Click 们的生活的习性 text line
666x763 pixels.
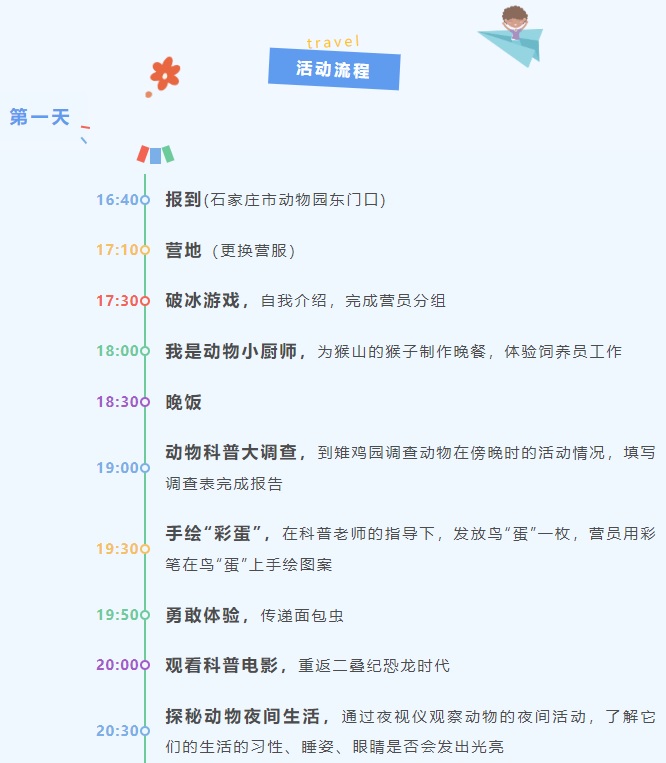pyautogui.click(x=334, y=747)
